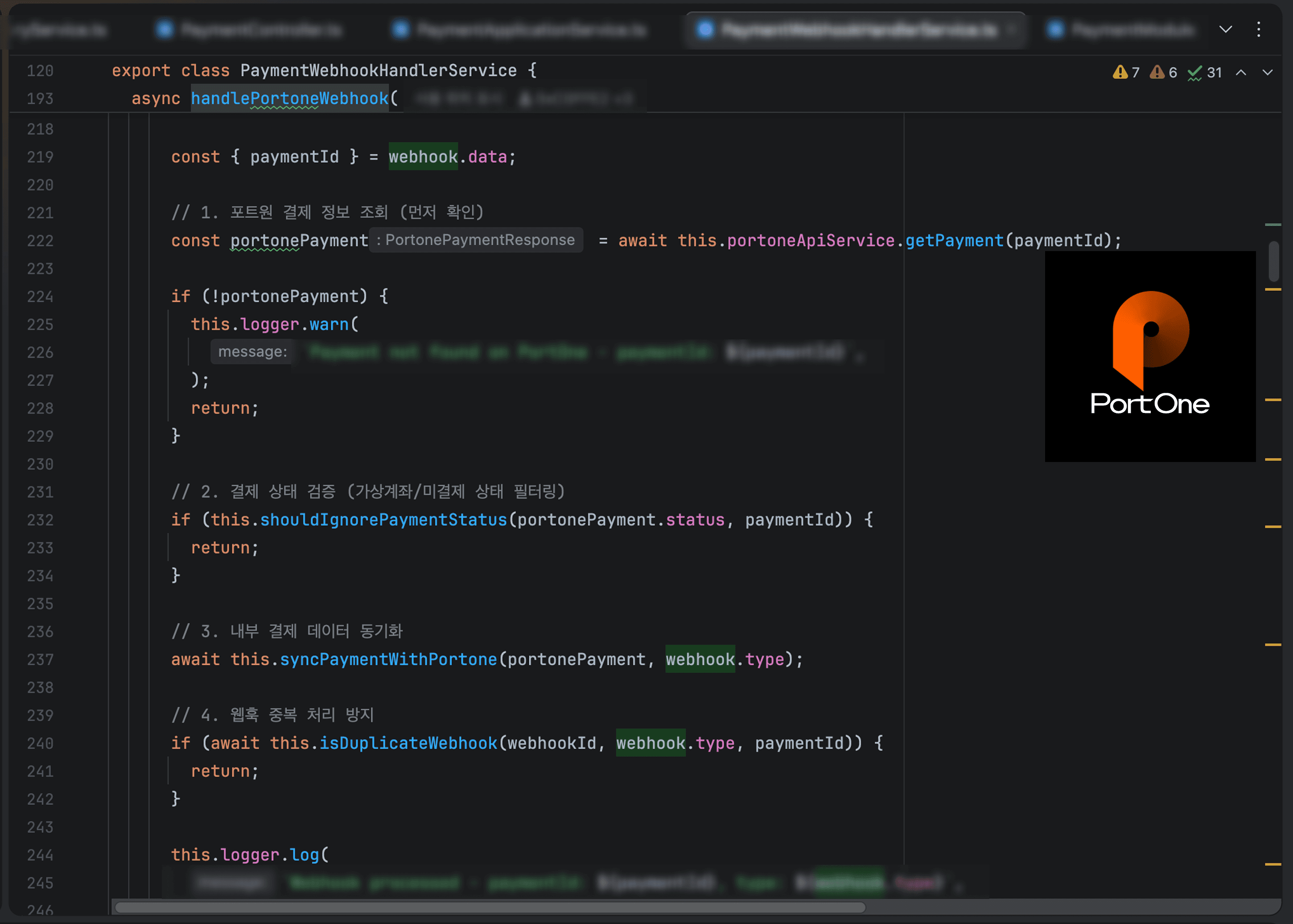1293x924 pixels.
Task: Click the green typo checkmark showing 31
Action: pos(1195,73)
